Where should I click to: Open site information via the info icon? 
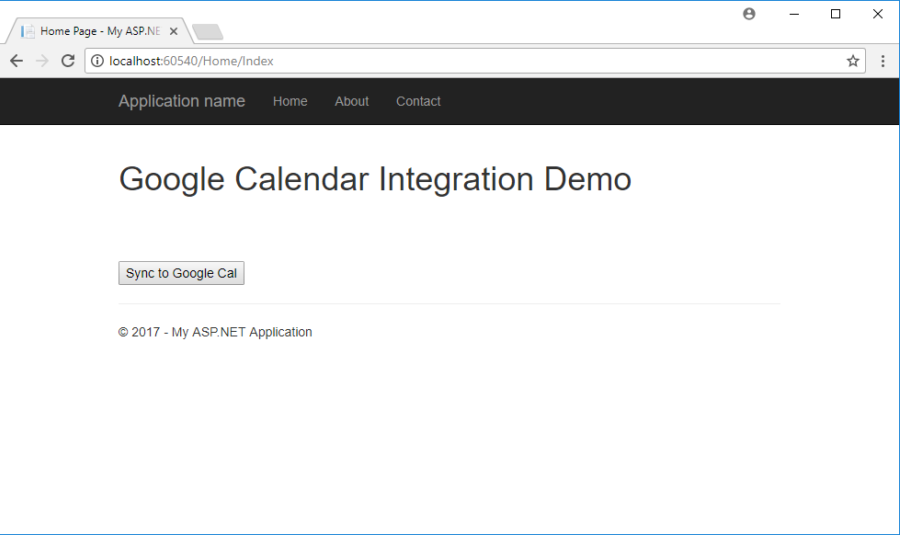[x=98, y=61]
